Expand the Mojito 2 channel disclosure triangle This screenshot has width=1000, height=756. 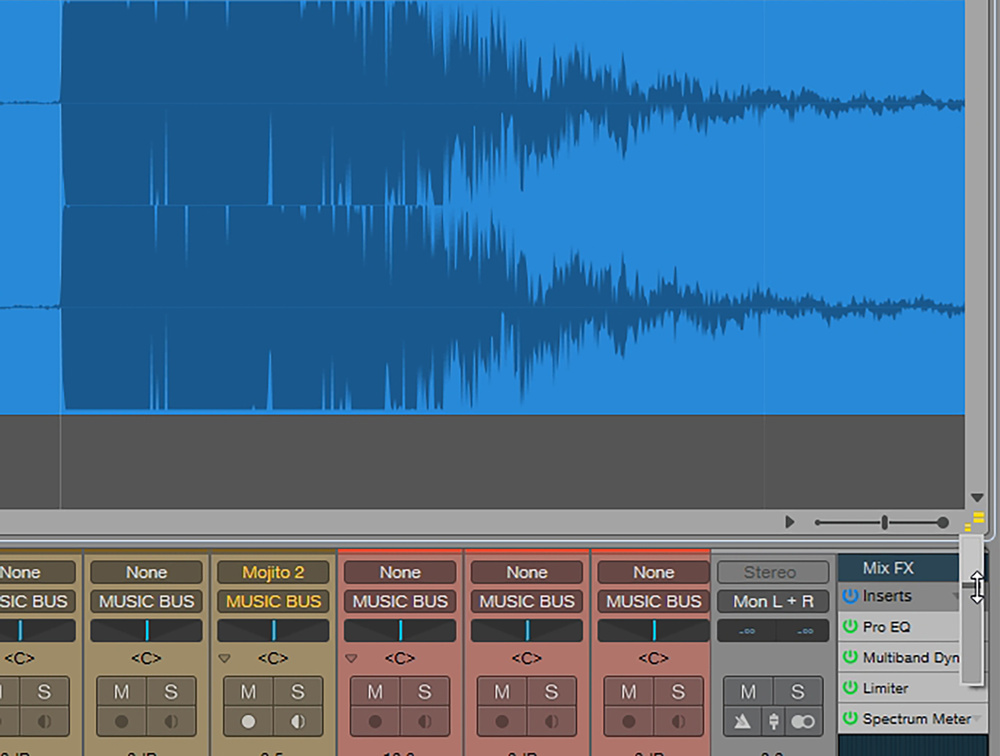click(x=223, y=659)
